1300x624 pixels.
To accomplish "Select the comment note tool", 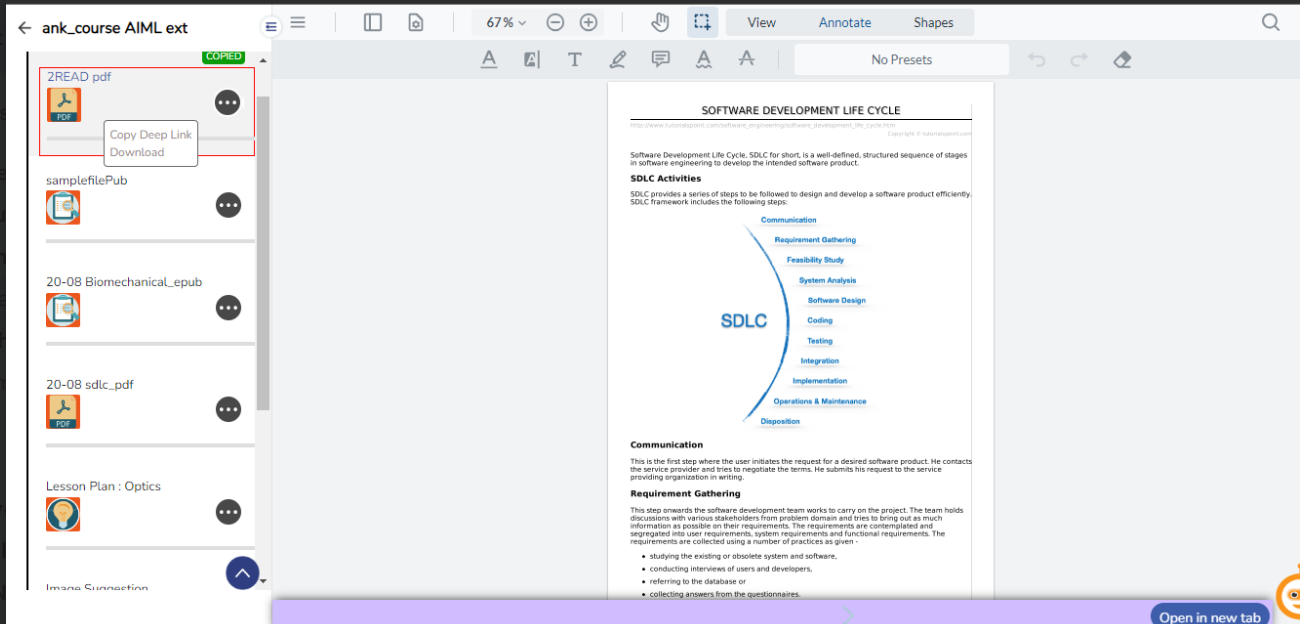I will [x=661, y=59].
